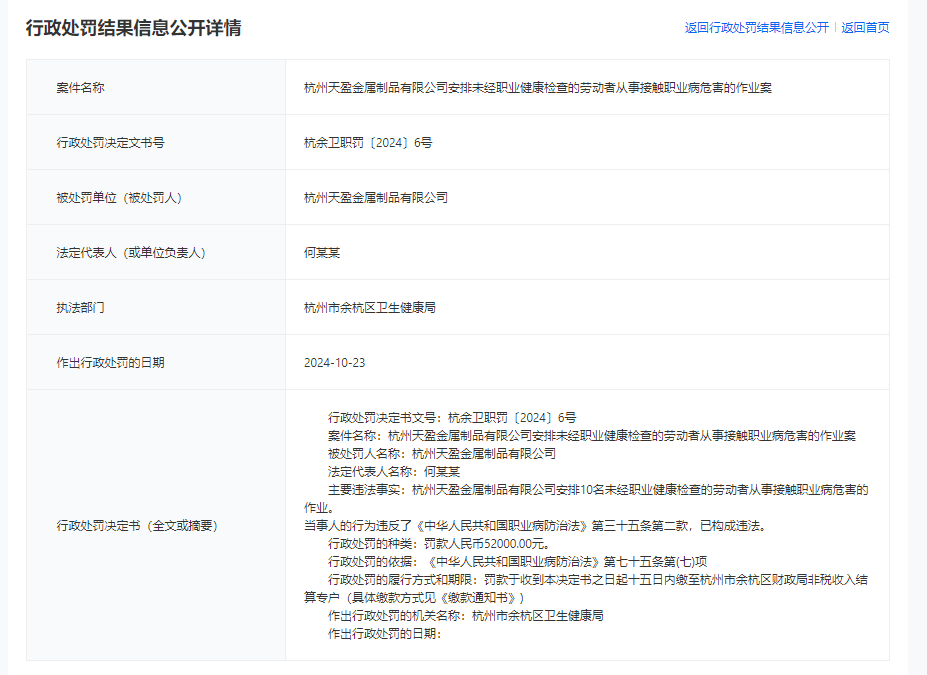Click the line 法定代表人名称：何某某
The image size is (927, 675).
click(394, 472)
